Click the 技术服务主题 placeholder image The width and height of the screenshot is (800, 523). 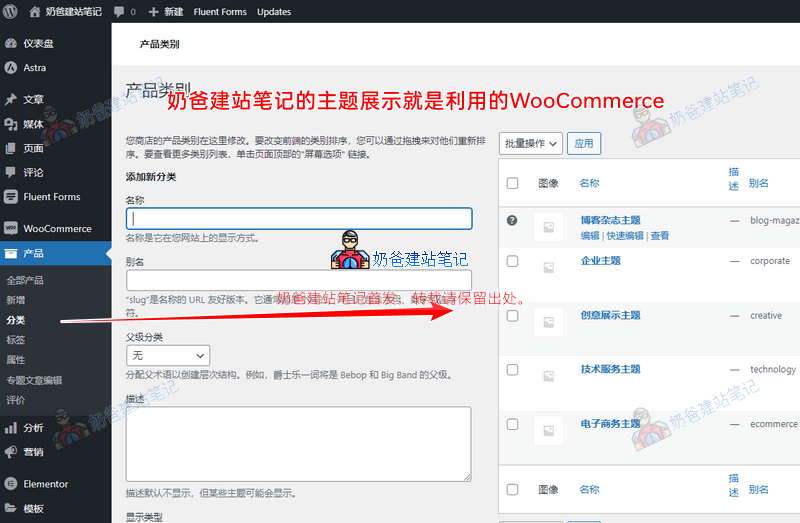548,376
